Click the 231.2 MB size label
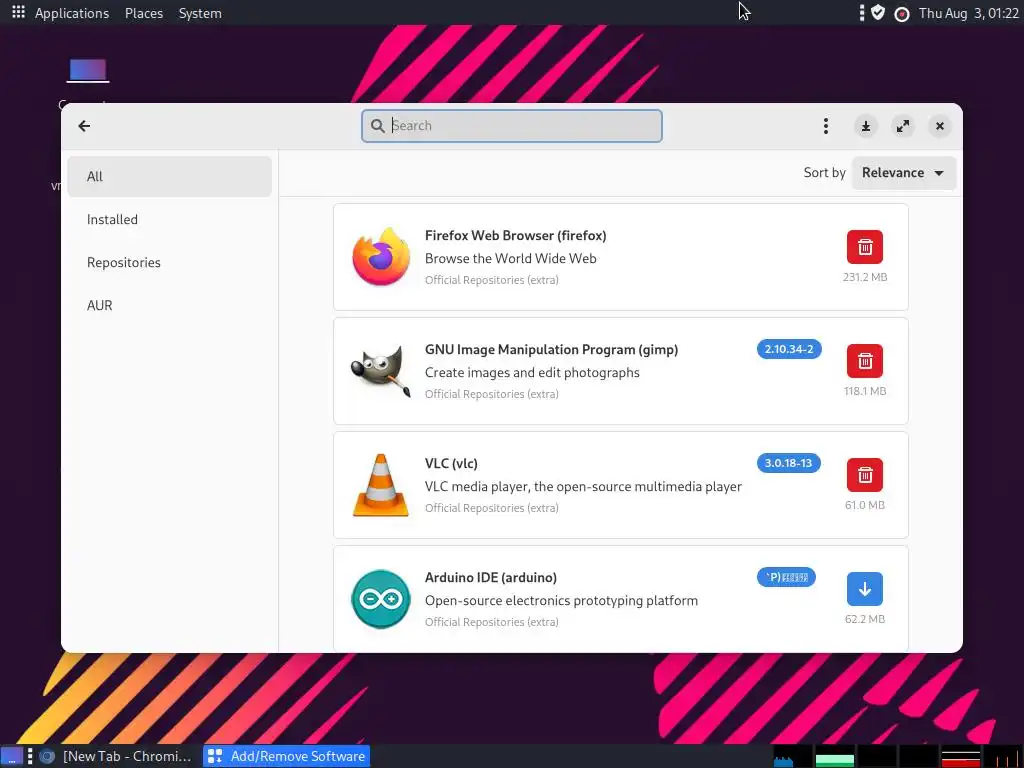This screenshot has width=1024, height=768. pyautogui.click(x=865, y=278)
